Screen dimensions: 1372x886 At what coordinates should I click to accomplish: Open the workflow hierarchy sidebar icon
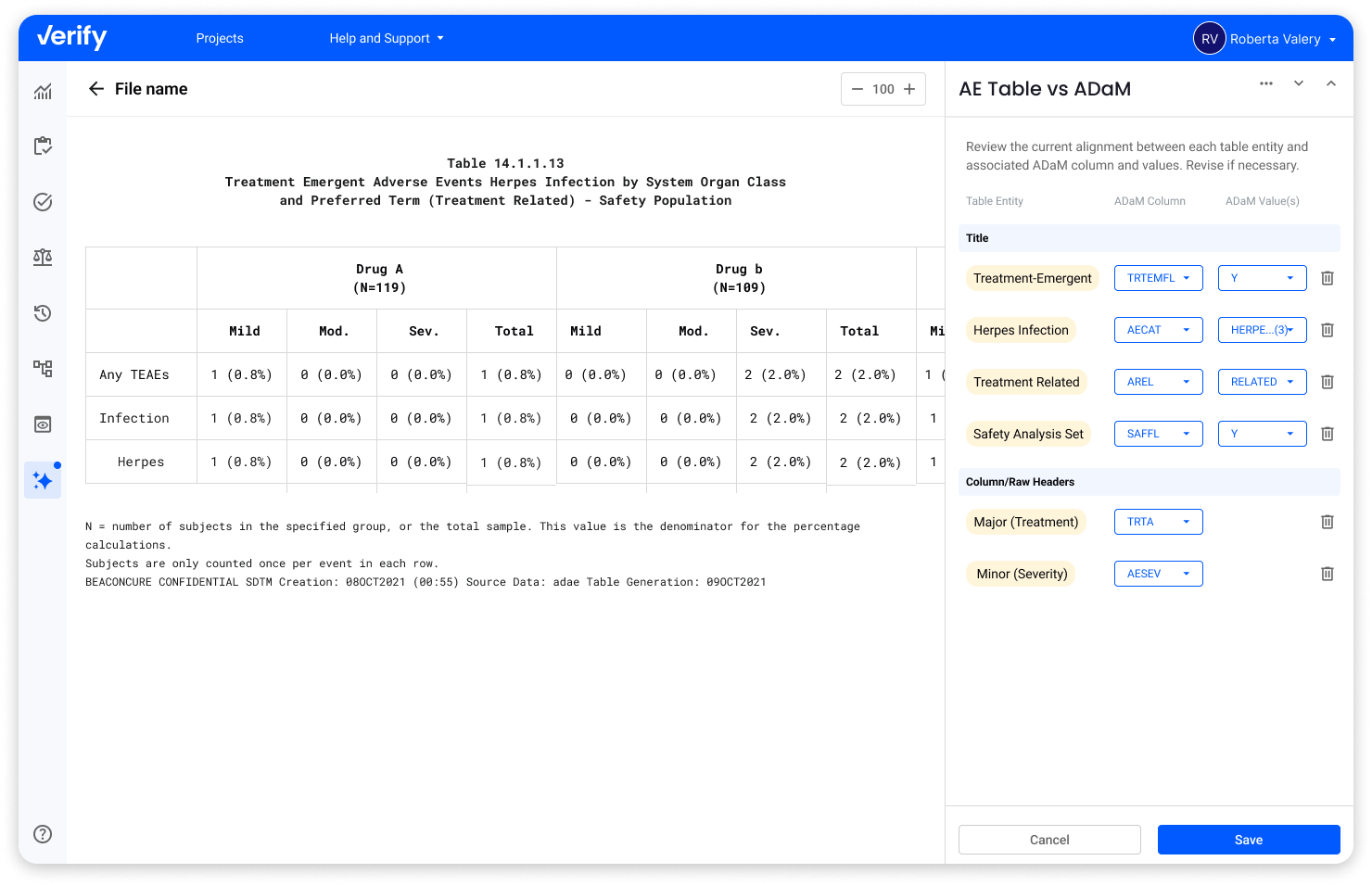click(43, 368)
